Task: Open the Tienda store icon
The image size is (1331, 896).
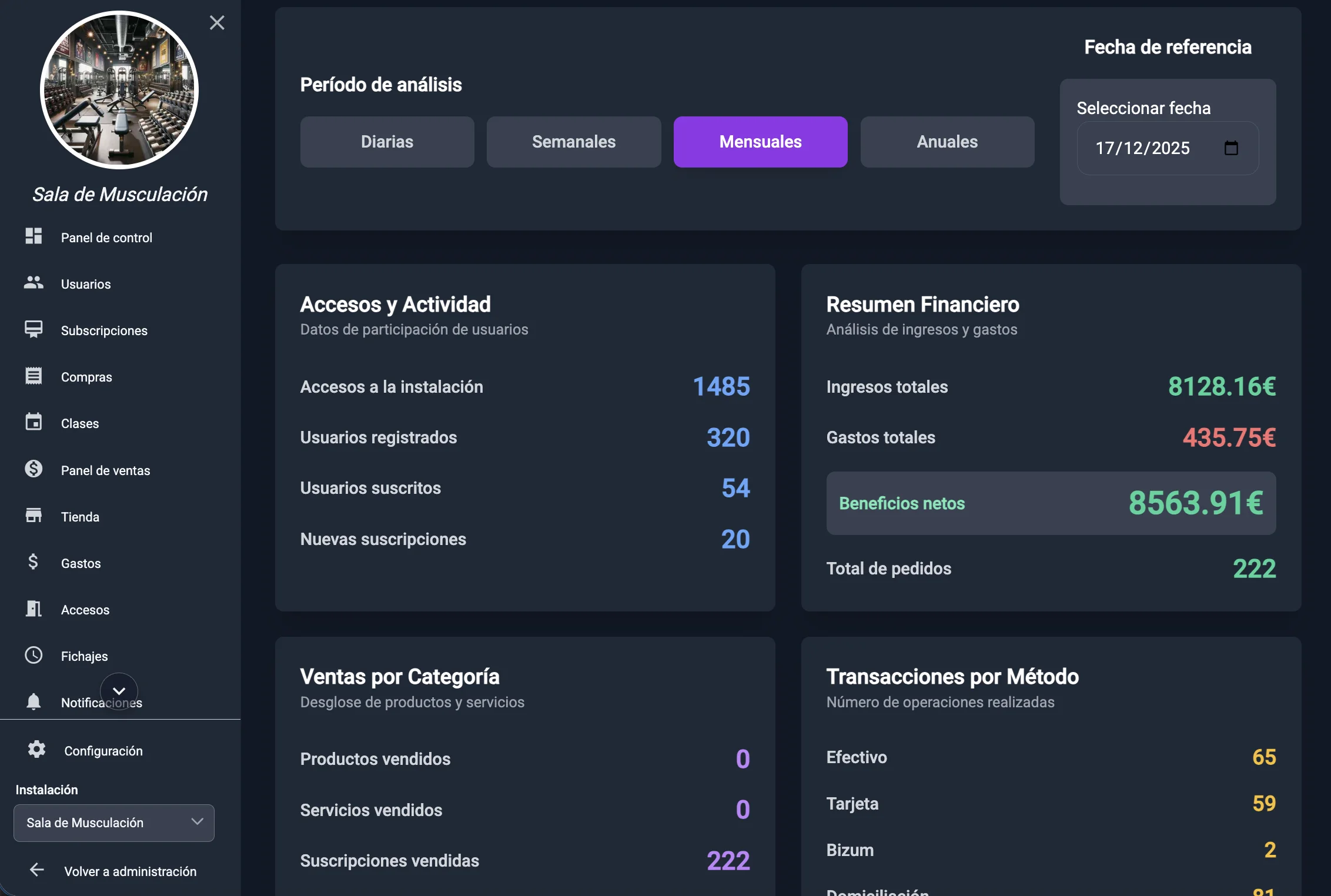Action: click(34, 516)
